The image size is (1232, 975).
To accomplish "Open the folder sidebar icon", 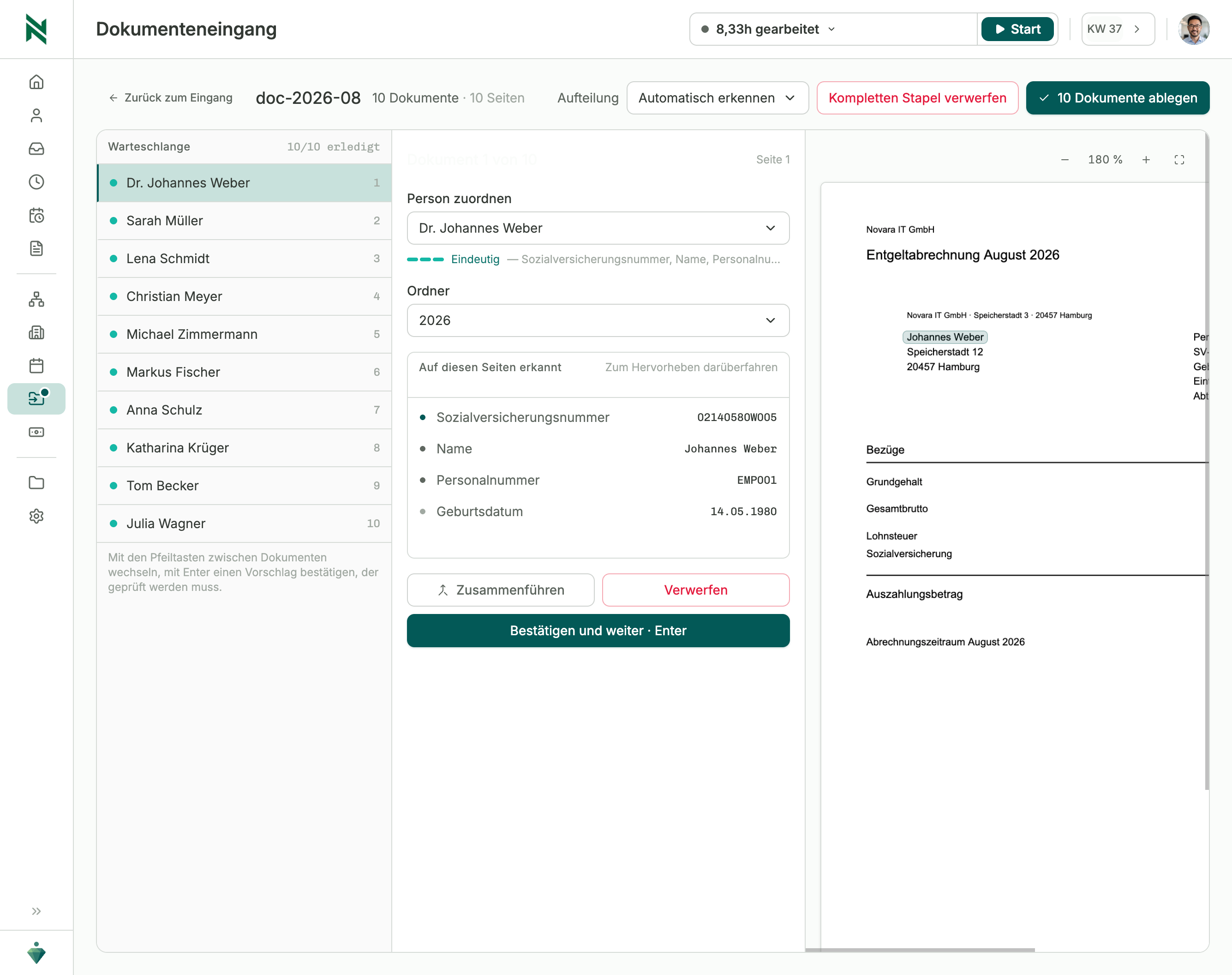I will tap(36, 483).
